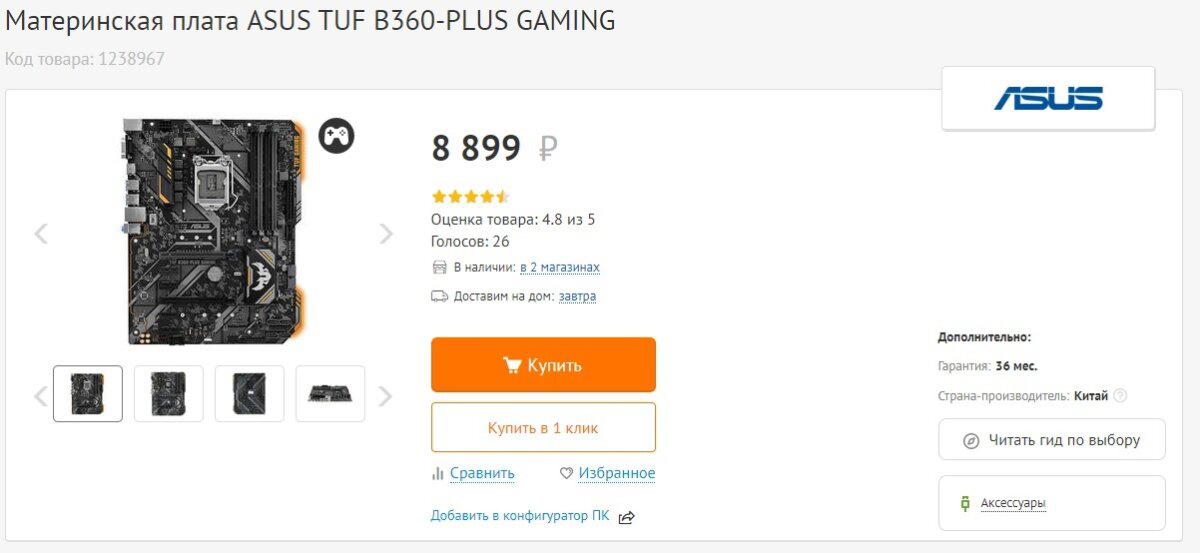Click the question mark icon next to Китай
1200x553 pixels.
tap(1120, 395)
